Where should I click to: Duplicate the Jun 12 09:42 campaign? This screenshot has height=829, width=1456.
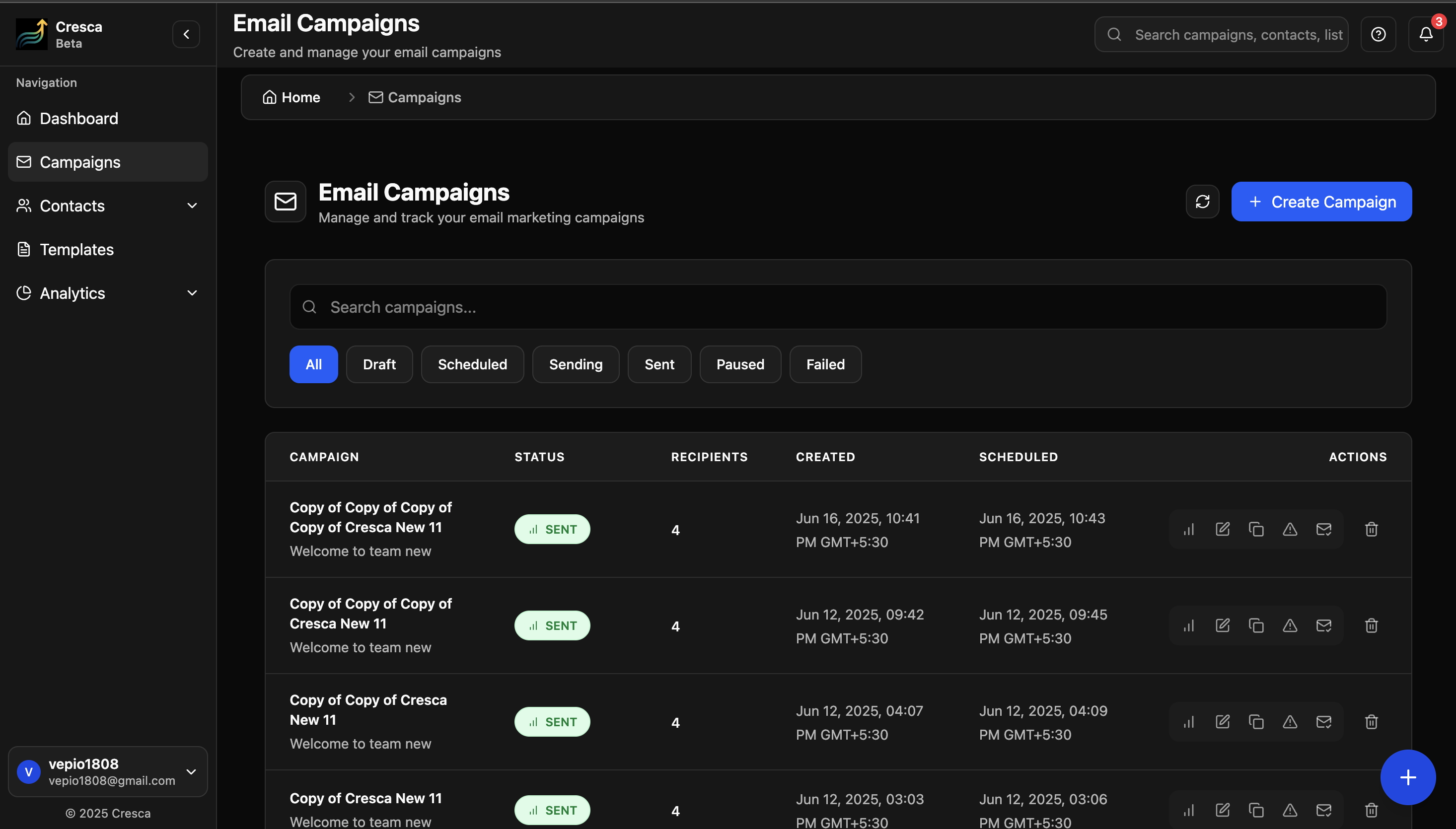(1256, 626)
